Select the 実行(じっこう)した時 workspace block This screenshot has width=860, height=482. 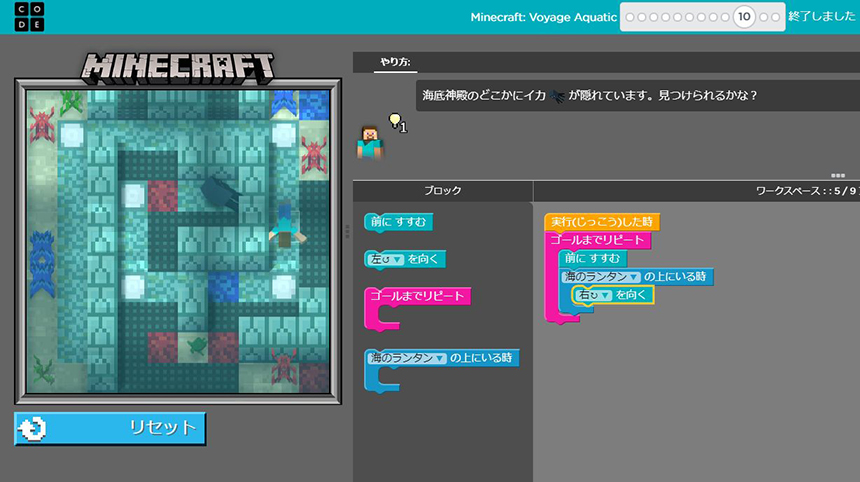point(602,222)
